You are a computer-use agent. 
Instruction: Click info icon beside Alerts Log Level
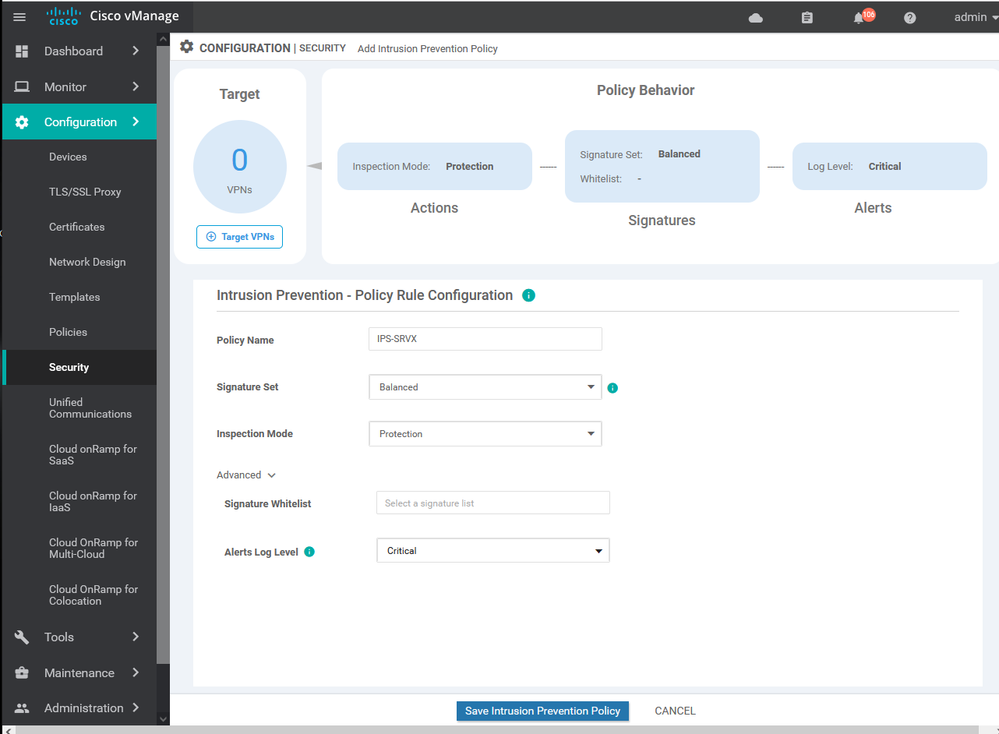point(309,552)
